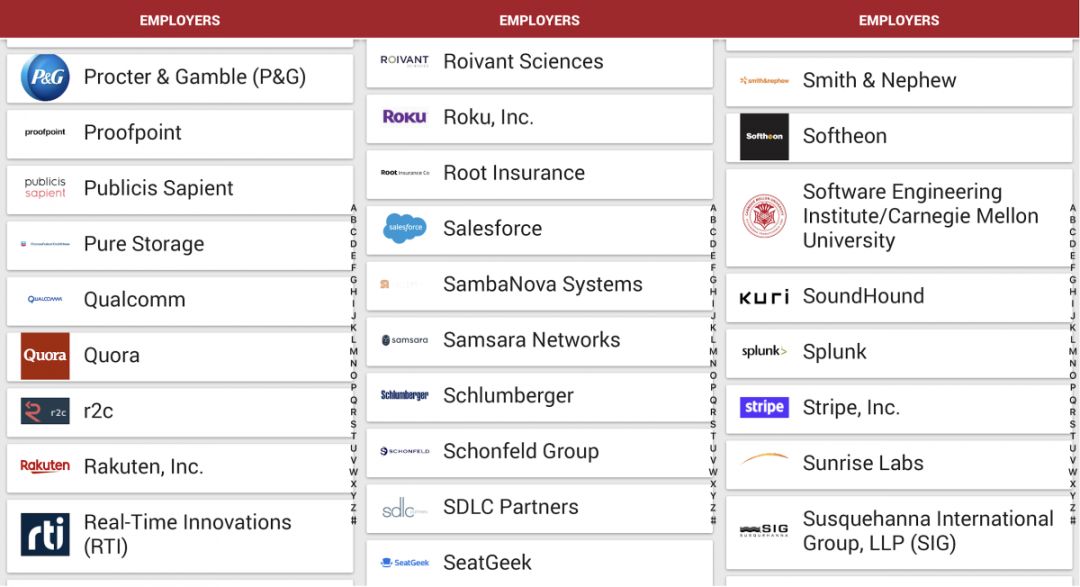Tap the Stripe logo badge
1080x587 pixels.
[x=764, y=407]
